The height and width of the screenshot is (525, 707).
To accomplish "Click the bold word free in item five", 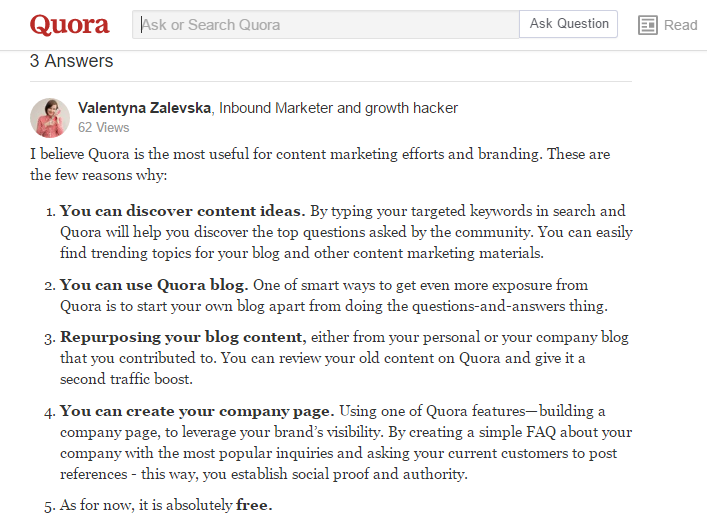I will (x=252, y=505).
